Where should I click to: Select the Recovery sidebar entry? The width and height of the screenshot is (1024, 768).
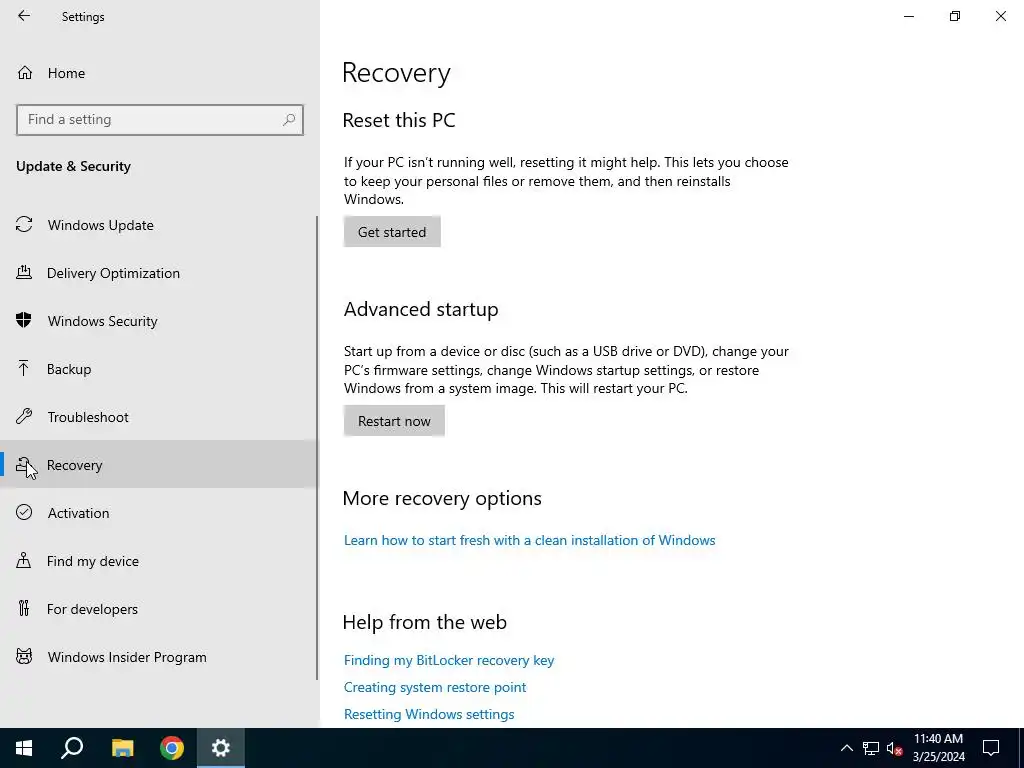159,464
